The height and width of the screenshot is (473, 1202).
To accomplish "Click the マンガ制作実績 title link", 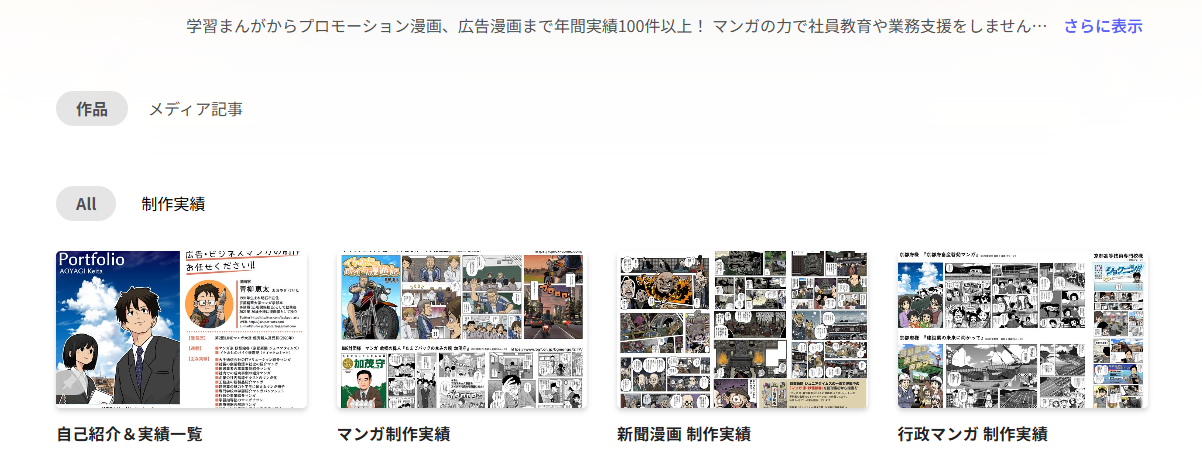I will click(x=393, y=434).
